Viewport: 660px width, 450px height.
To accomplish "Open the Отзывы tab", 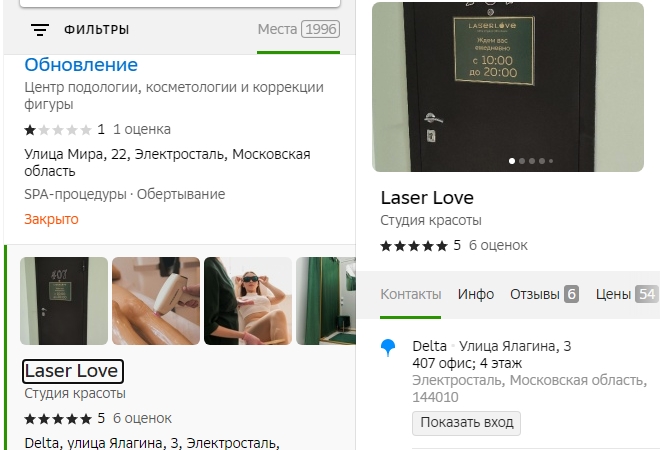I will click(544, 294).
